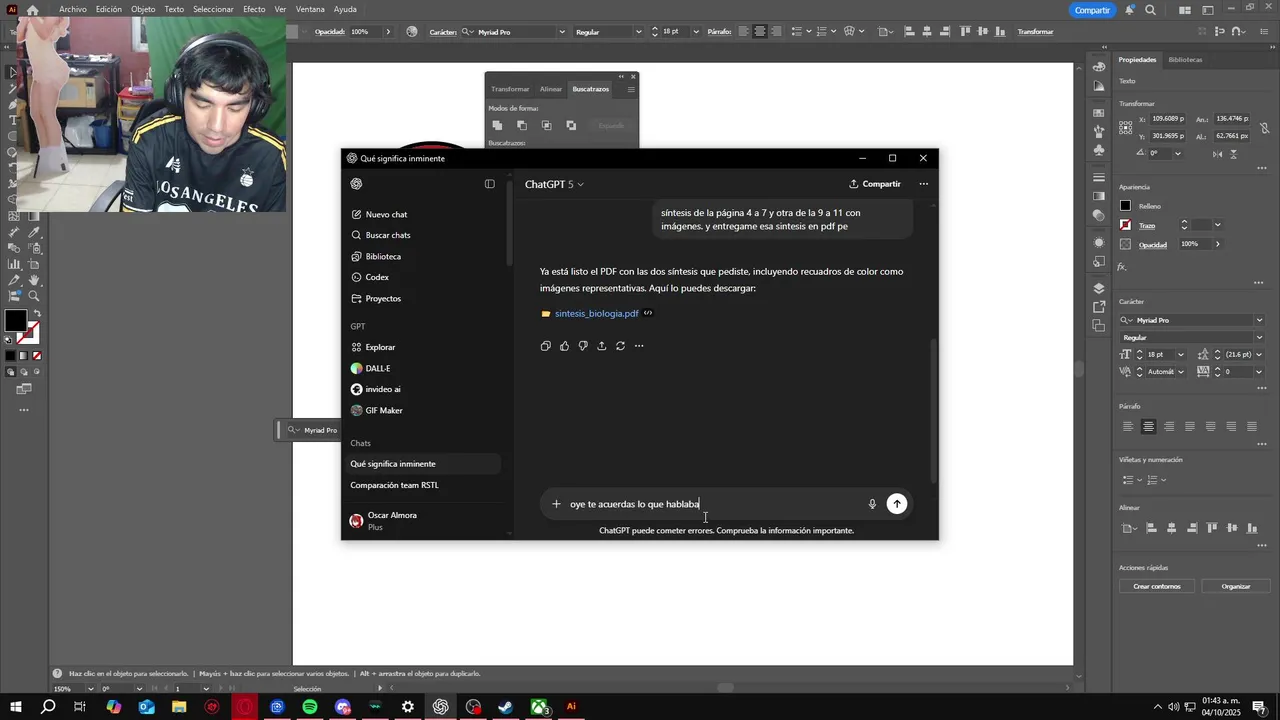Click Trazo stroke color swatch
Screen dimensions: 1280x720
(1125, 225)
